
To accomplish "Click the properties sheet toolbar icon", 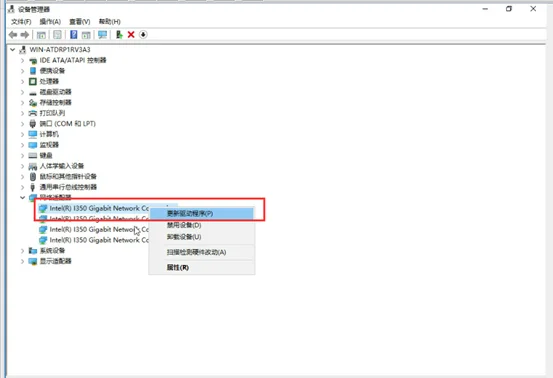I will point(57,35).
